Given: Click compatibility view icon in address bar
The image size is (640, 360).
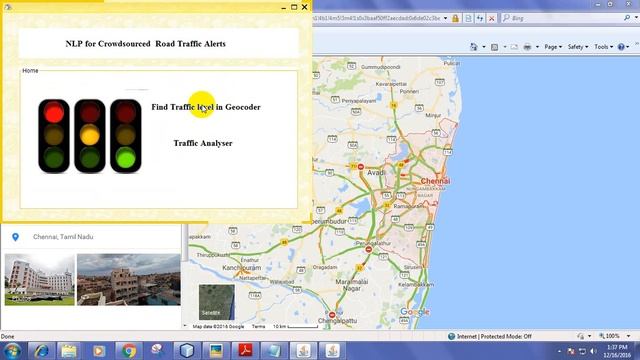Looking at the screenshot, I should coord(468,18).
